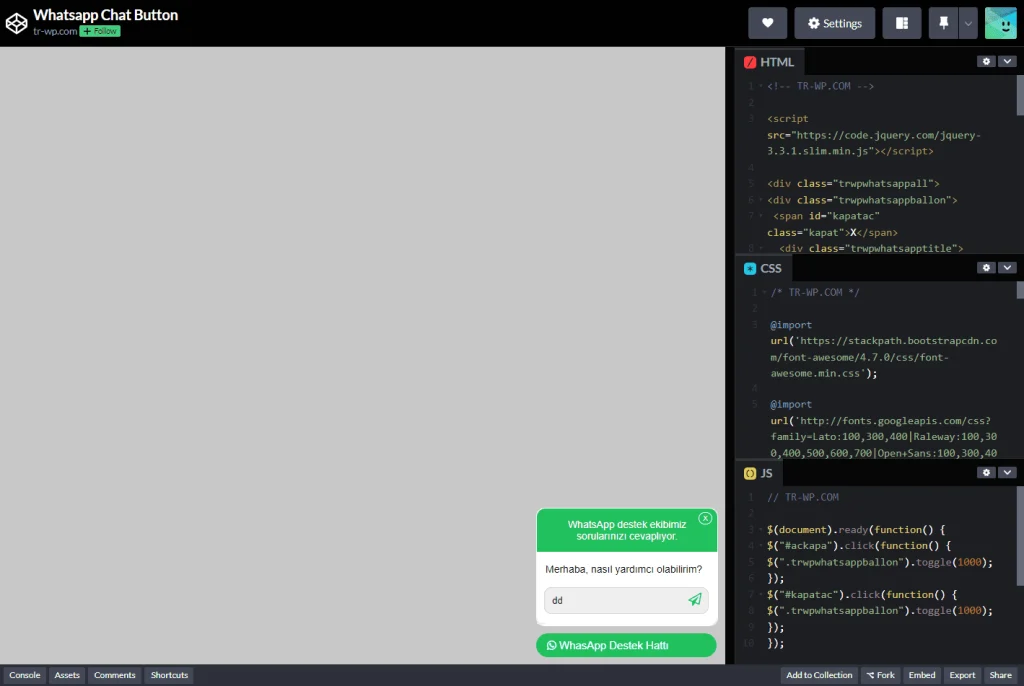
Task: Select the HTML editor tab
Action: click(769, 62)
